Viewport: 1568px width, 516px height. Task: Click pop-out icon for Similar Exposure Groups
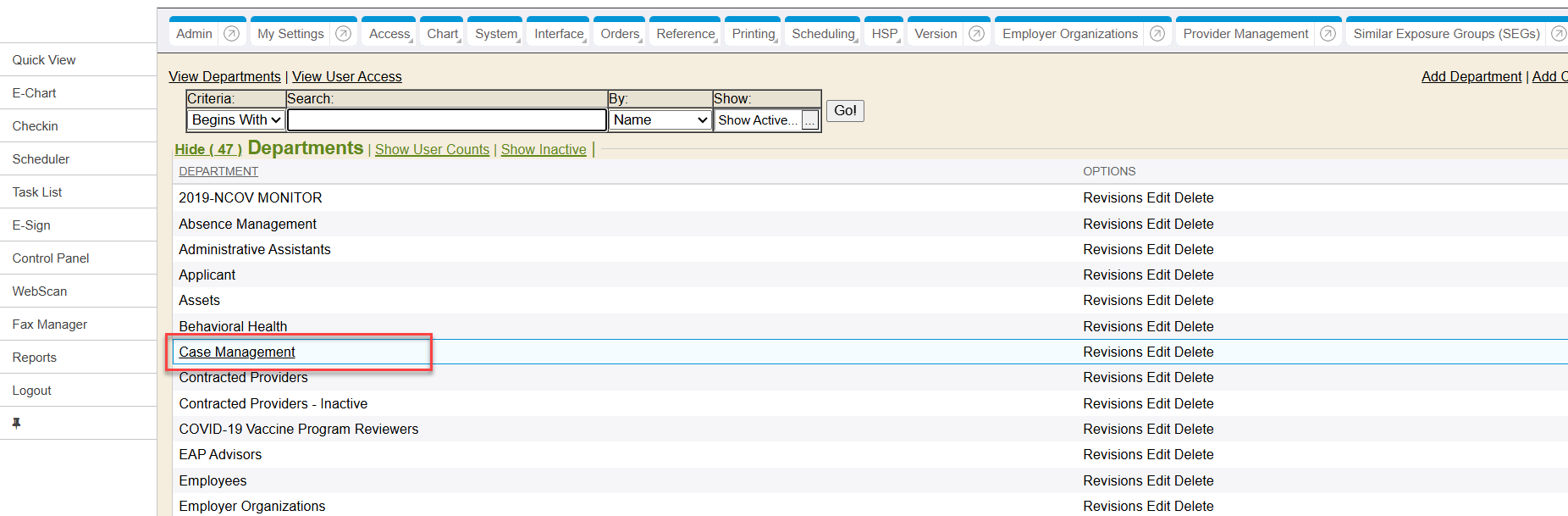tap(1558, 34)
